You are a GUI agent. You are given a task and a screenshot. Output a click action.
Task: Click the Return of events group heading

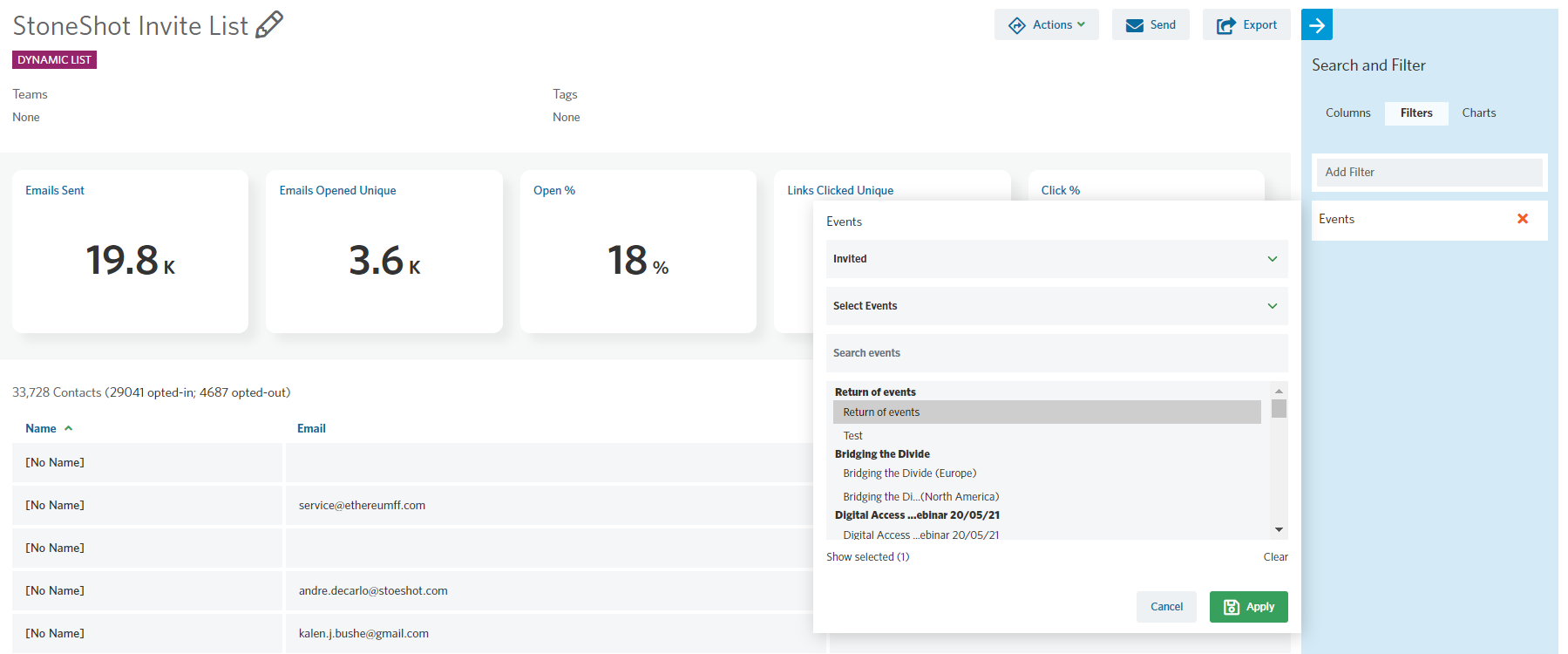(x=875, y=392)
